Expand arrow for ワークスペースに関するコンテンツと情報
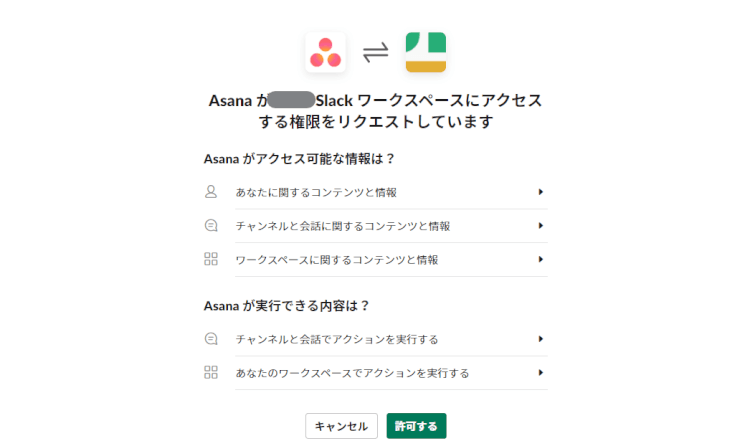750x446 pixels. click(x=540, y=259)
